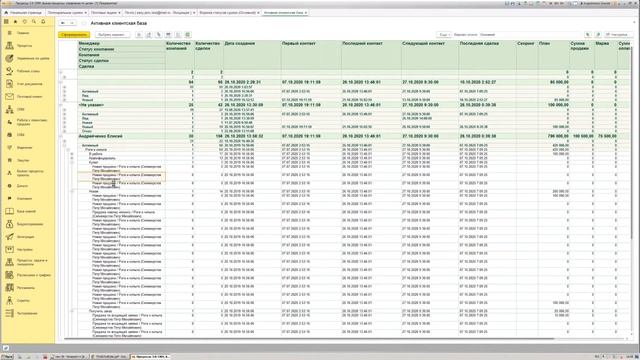640x360 pixels.
Task: Open the Компания sidebar section
Action: tap(27, 198)
